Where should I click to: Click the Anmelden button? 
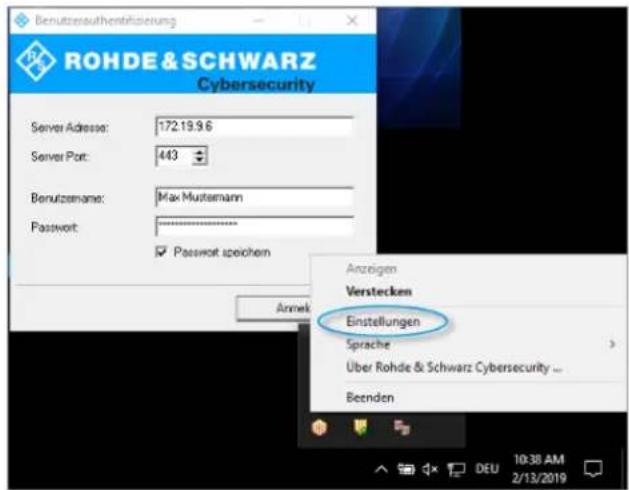pos(274,308)
